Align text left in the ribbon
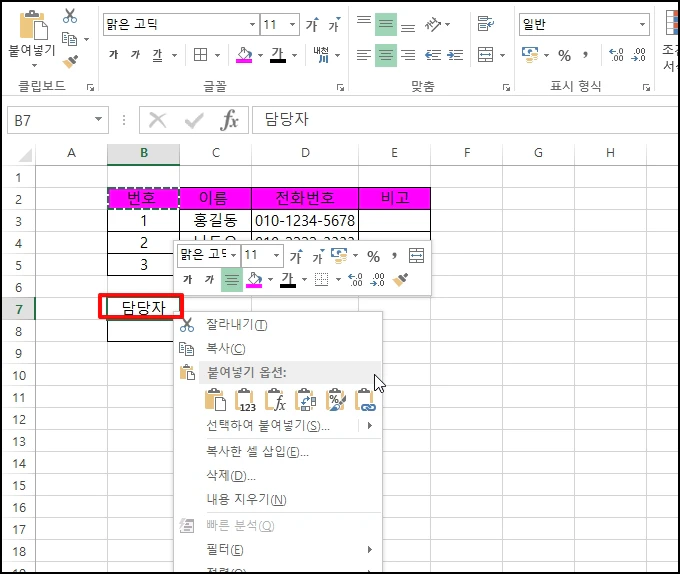 (x=363, y=55)
